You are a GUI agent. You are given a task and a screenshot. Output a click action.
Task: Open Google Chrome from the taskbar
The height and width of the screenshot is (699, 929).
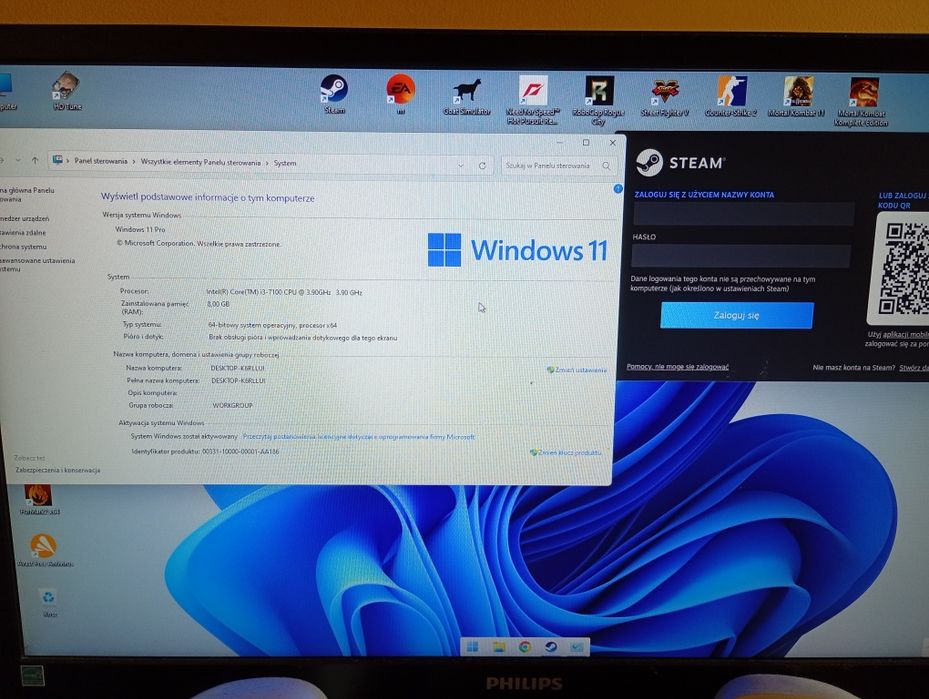point(525,647)
